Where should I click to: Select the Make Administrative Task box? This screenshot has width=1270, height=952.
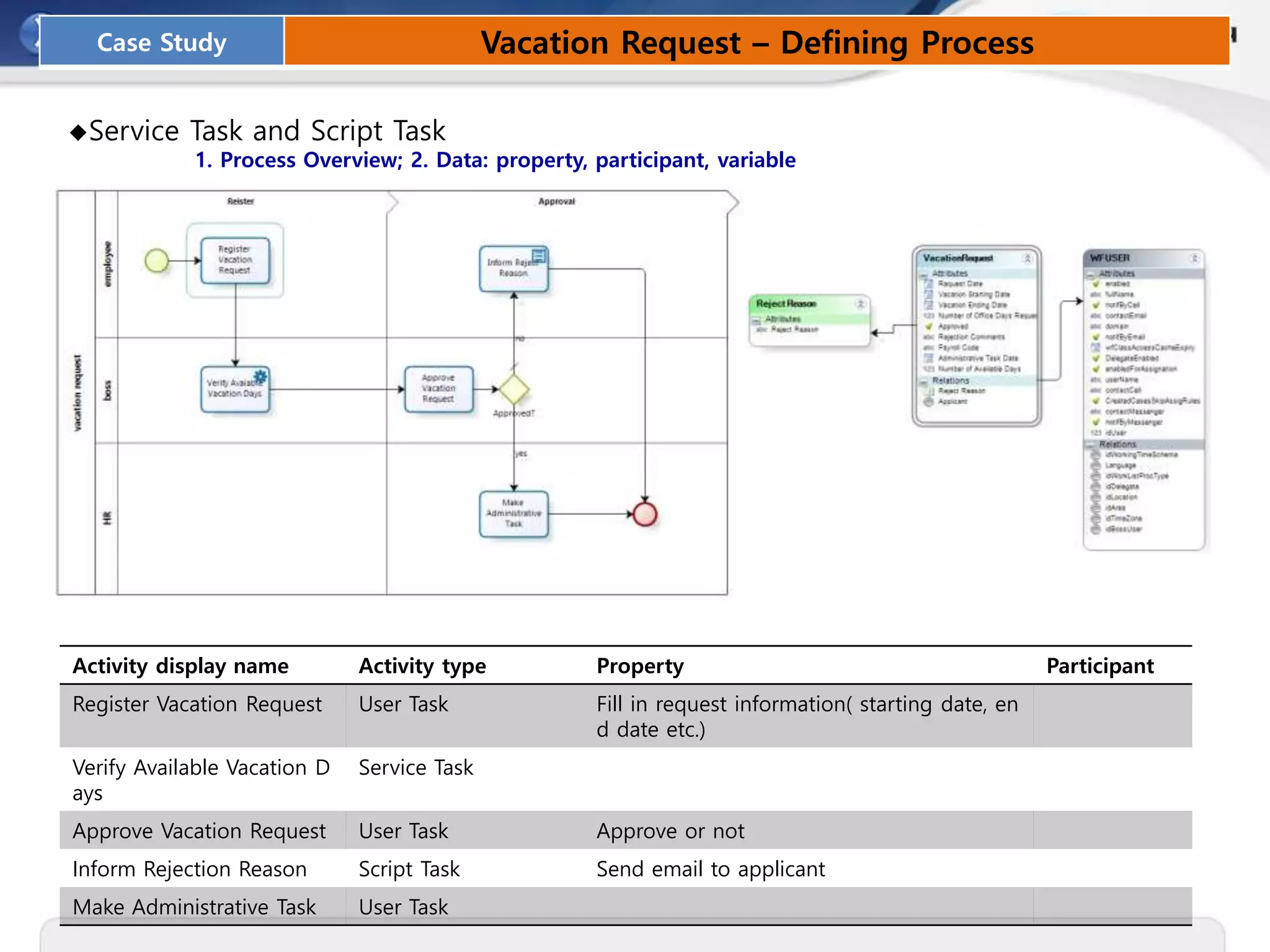pyautogui.click(x=513, y=514)
